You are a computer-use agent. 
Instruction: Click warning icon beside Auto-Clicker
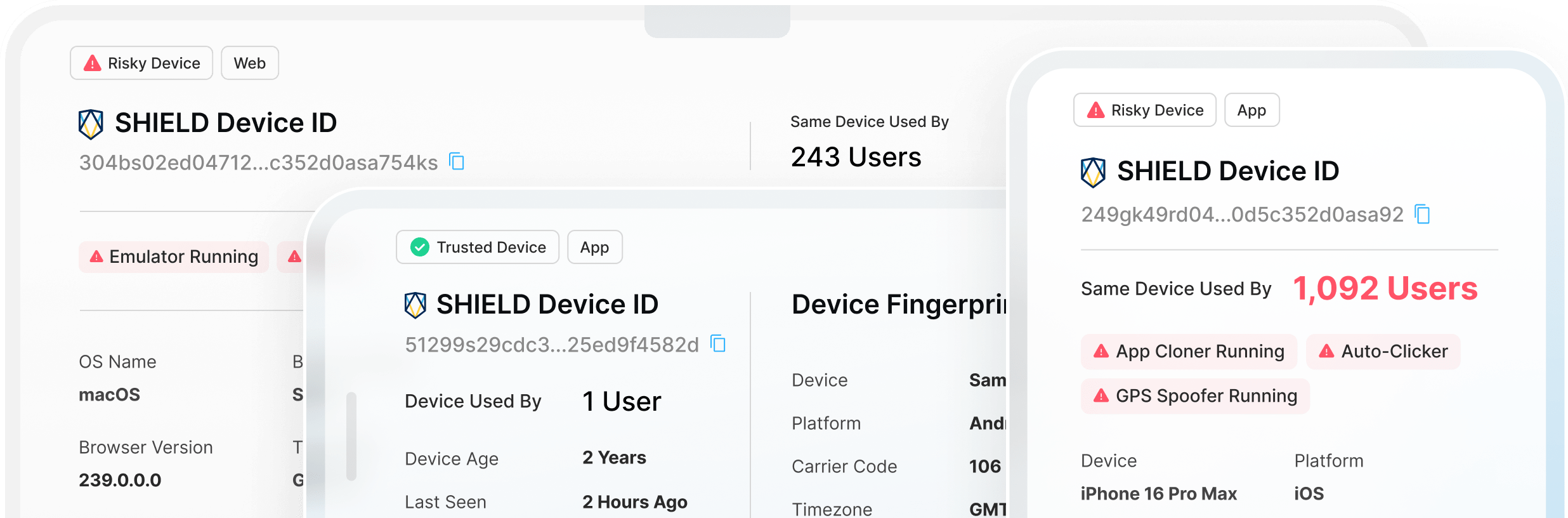(1326, 351)
